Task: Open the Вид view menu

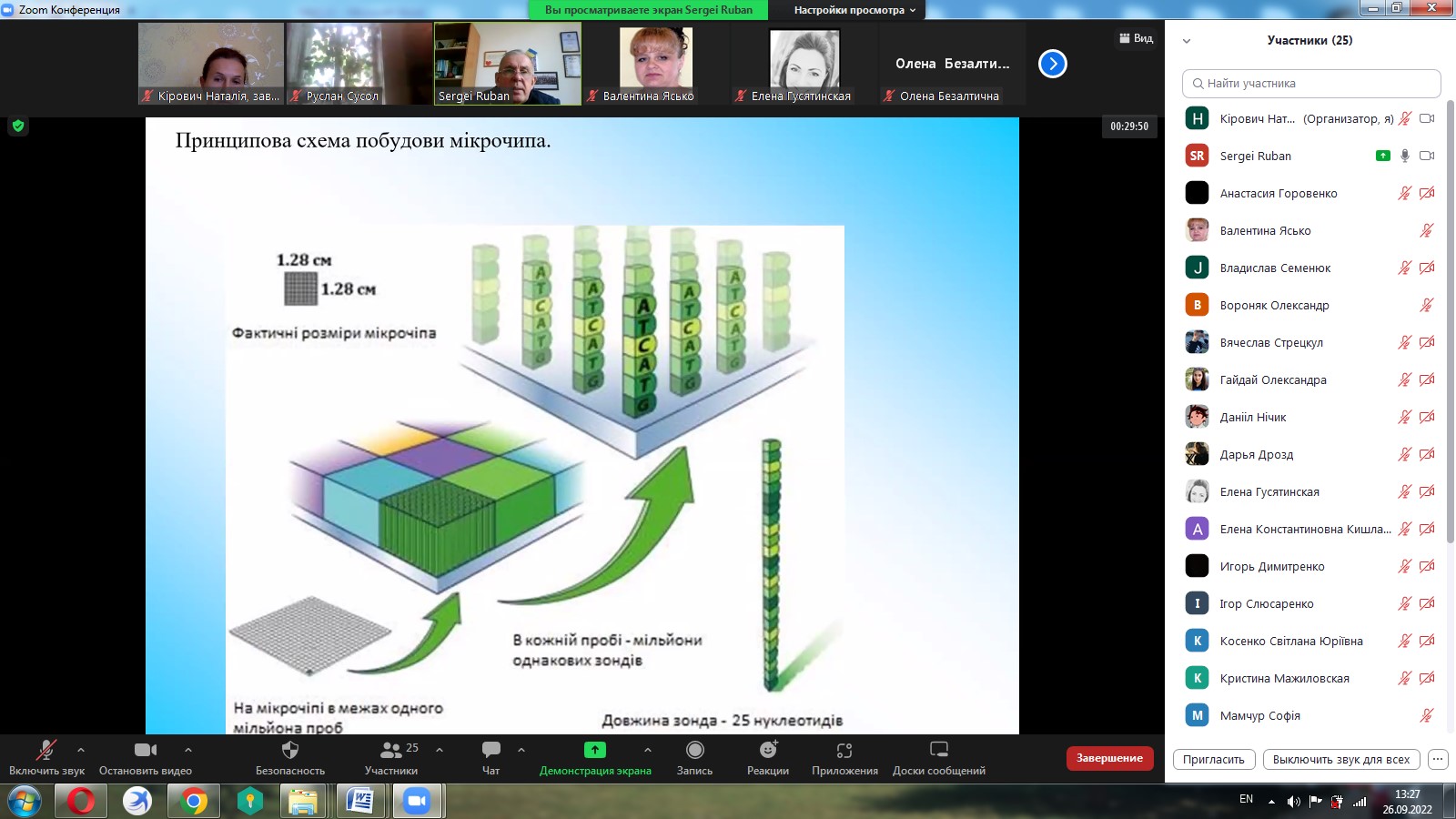Action: coord(1136,38)
